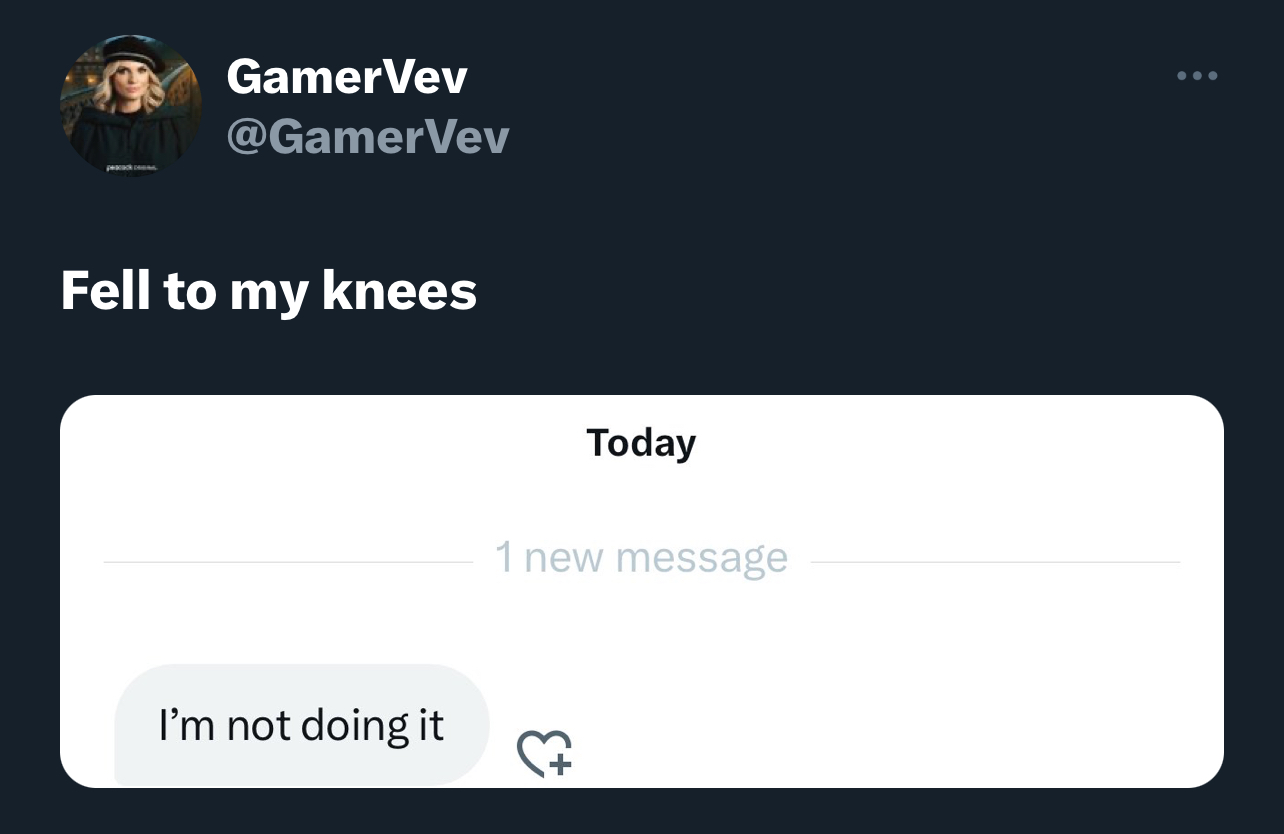Viewport: 1284px width, 834px height.
Task: Click the "Today" date label
Action: click(641, 443)
